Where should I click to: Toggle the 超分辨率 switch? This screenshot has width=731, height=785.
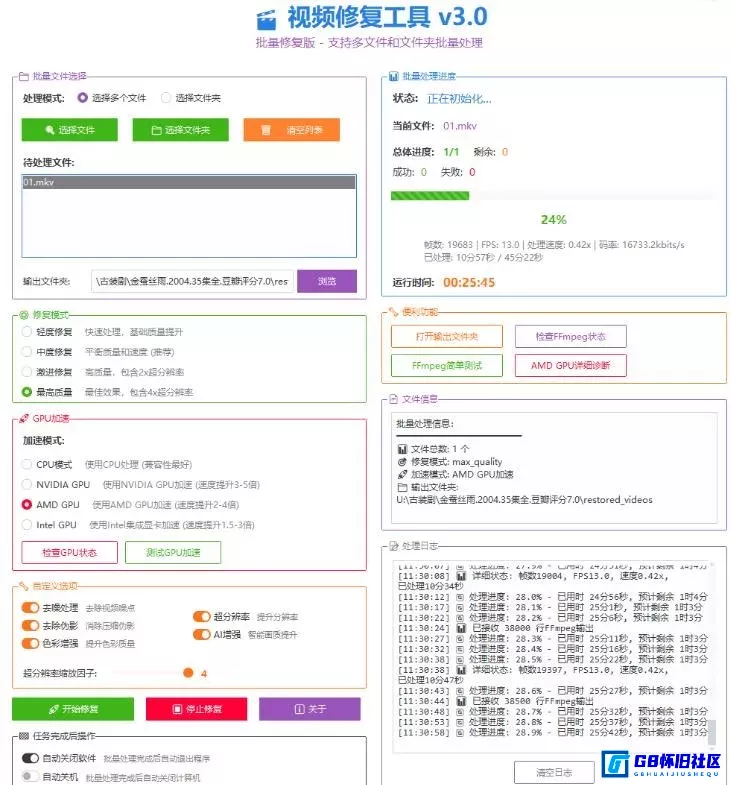(x=201, y=616)
